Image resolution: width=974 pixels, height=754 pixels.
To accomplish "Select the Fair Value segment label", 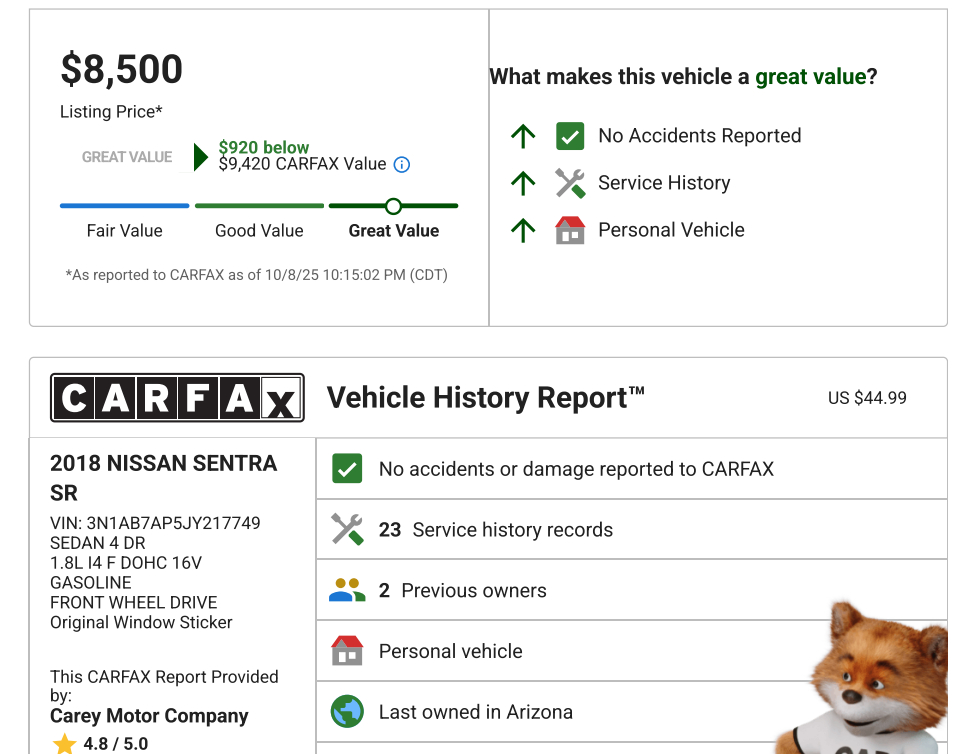I will (125, 231).
